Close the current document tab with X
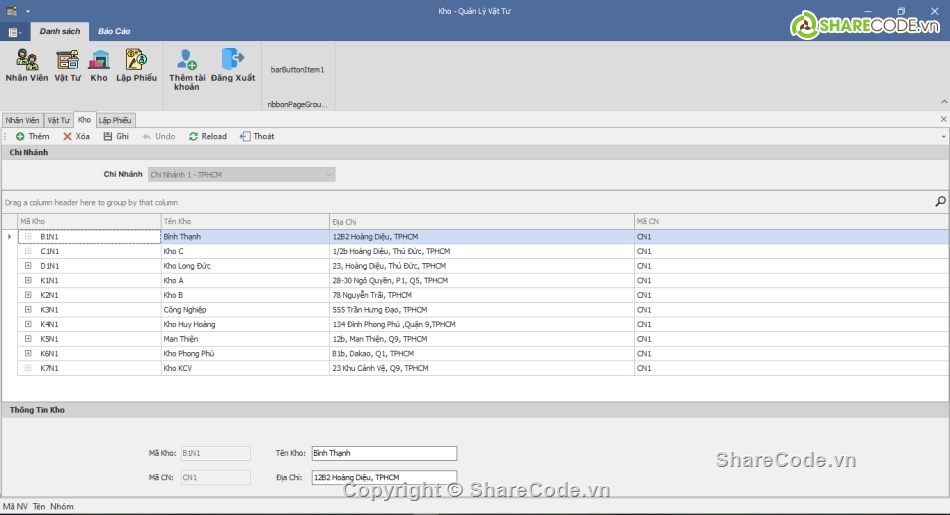 (943, 119)
